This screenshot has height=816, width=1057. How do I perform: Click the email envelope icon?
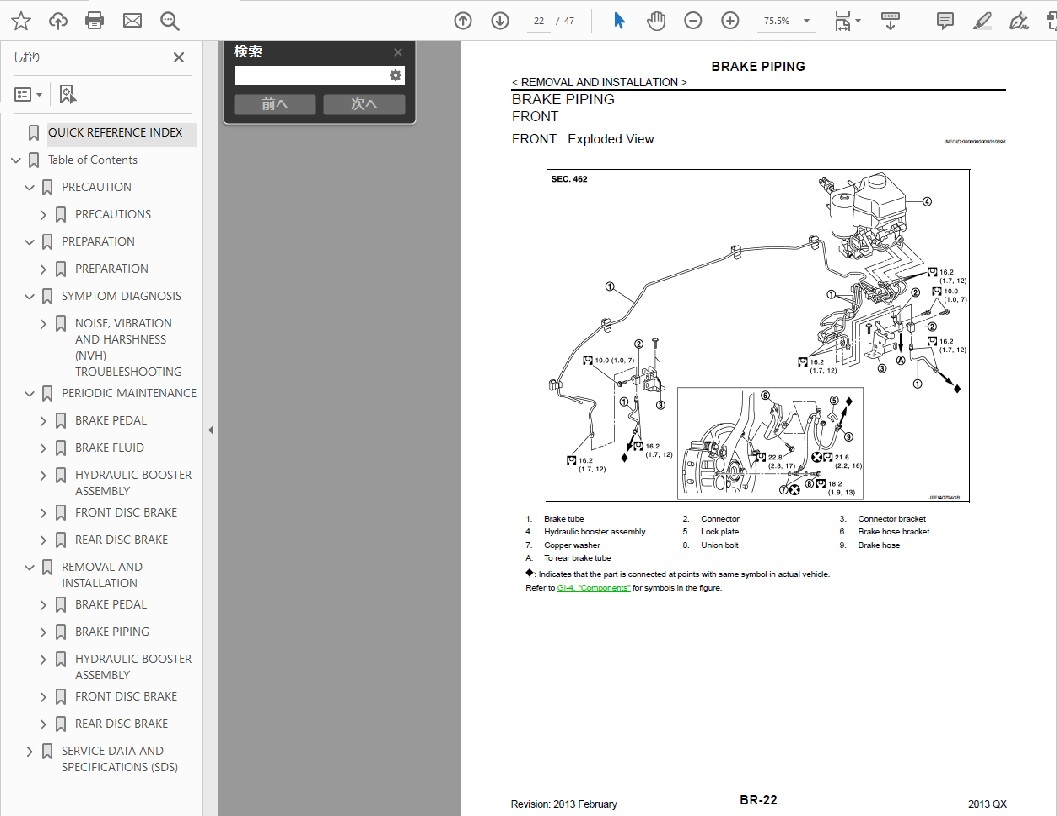132,21
